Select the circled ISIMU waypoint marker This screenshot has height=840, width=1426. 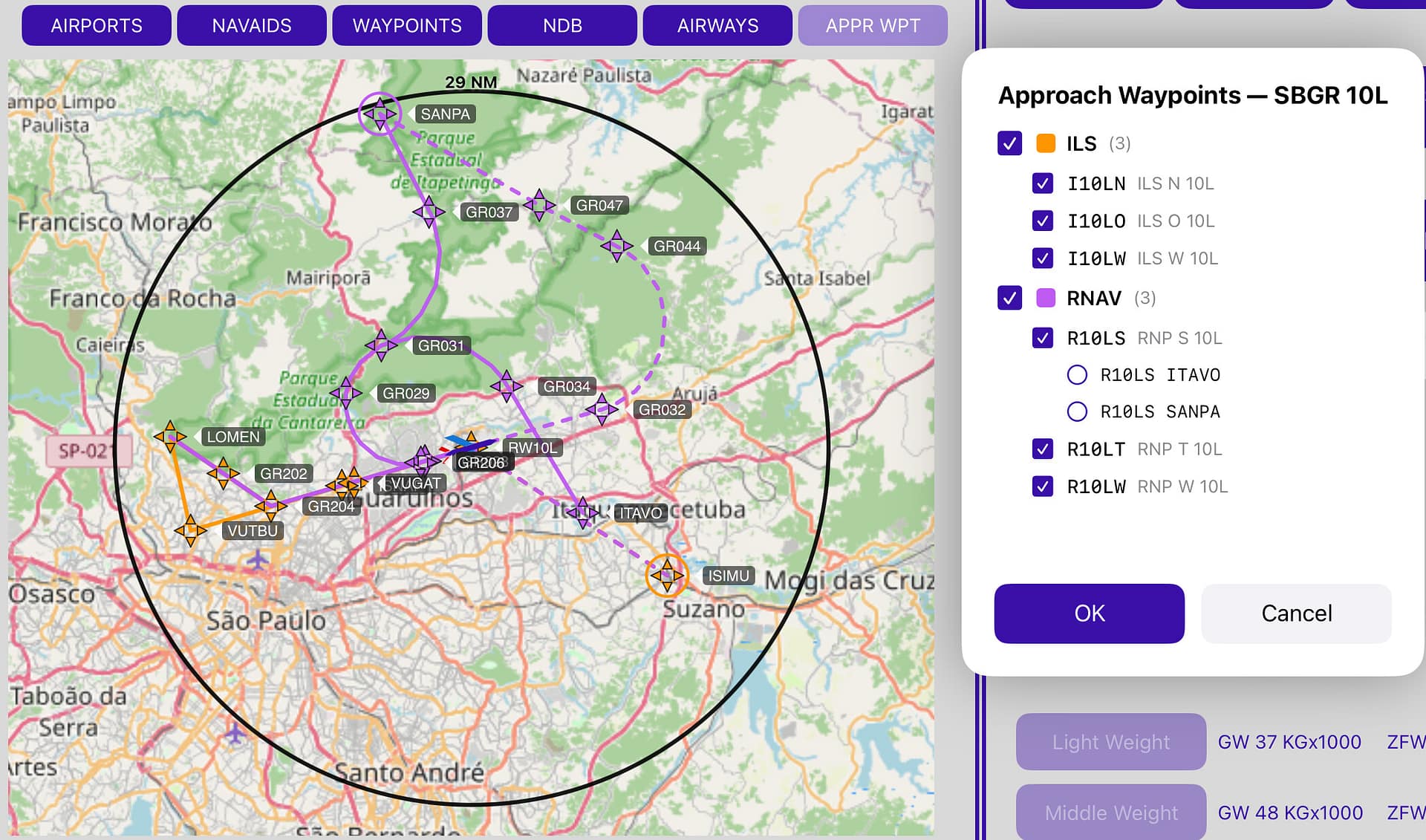pyautogui.click(x=667, y=575)
